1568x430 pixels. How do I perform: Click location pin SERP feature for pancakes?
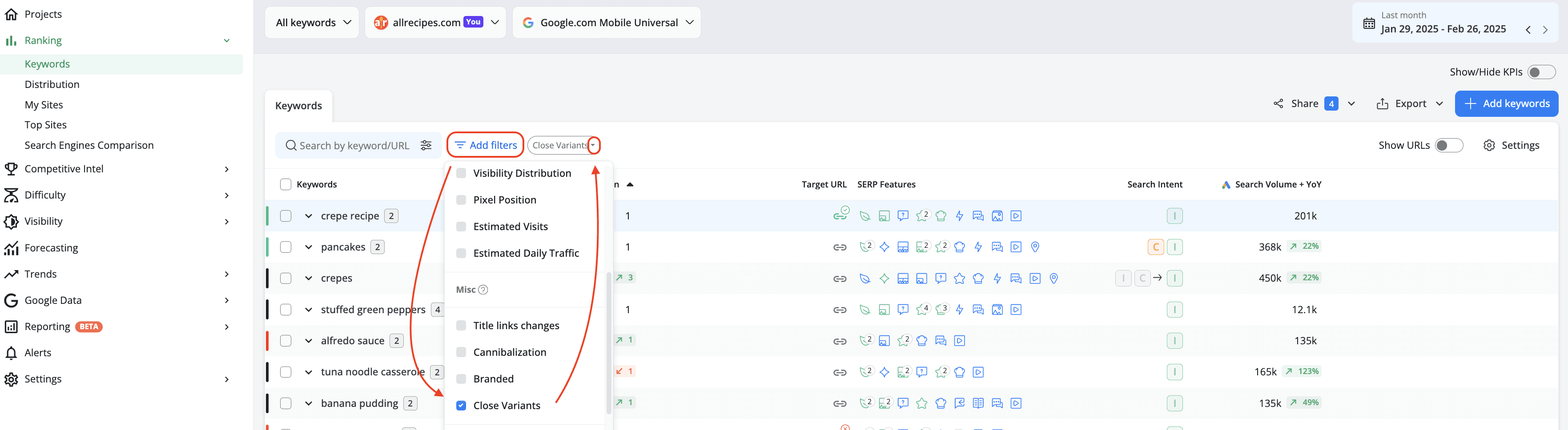(1035, 247)
